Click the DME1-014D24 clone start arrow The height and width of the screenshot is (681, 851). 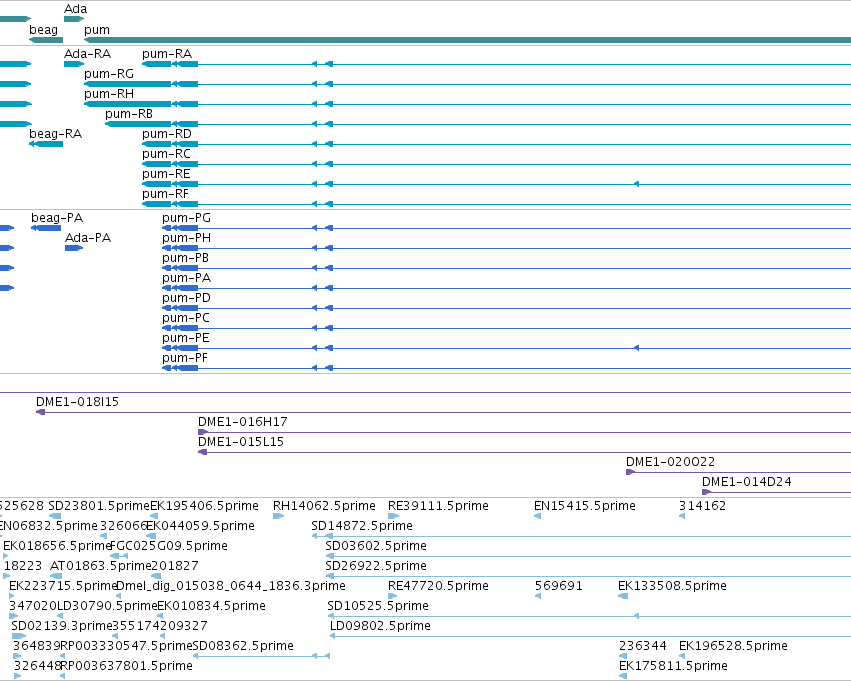click(706, 492)
